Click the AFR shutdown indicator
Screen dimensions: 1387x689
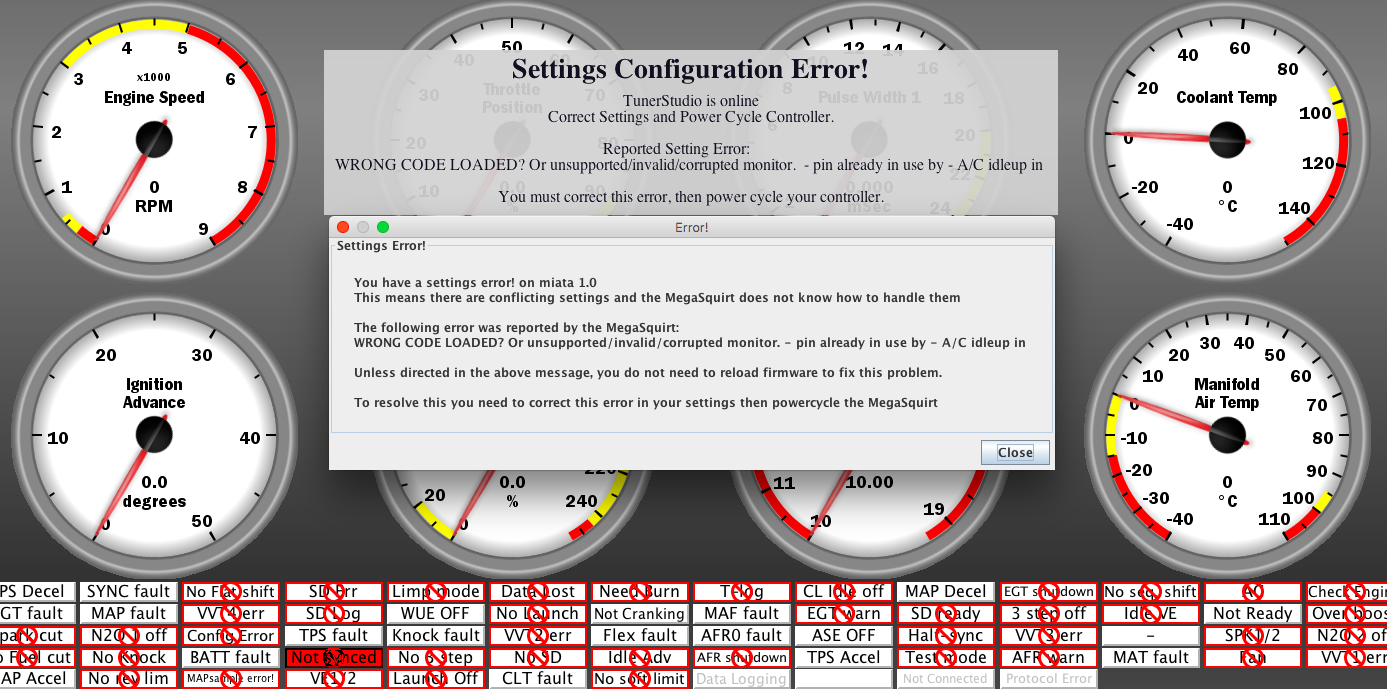tap(741, 657)
